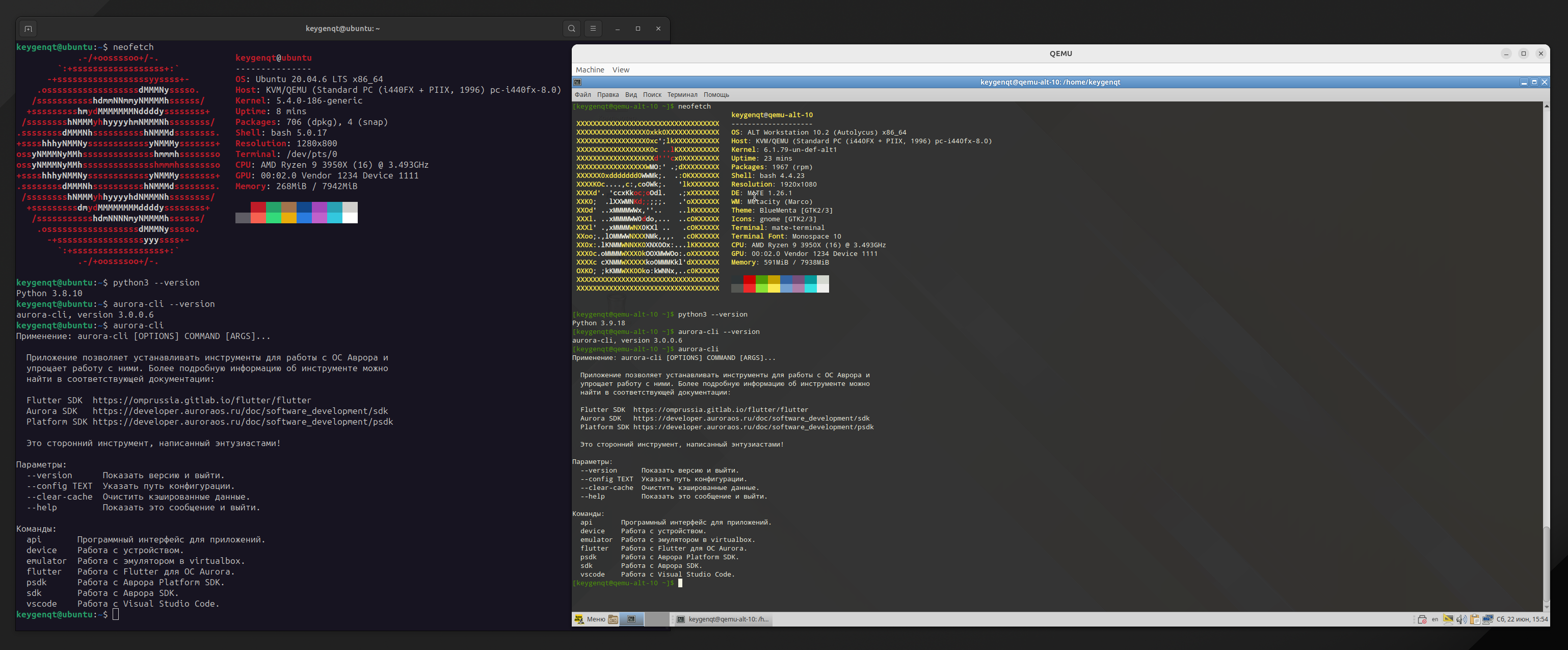
Task: Click 'Python 3.8.10' output in the Ubuntu terminal
Action: click(49, 294)
